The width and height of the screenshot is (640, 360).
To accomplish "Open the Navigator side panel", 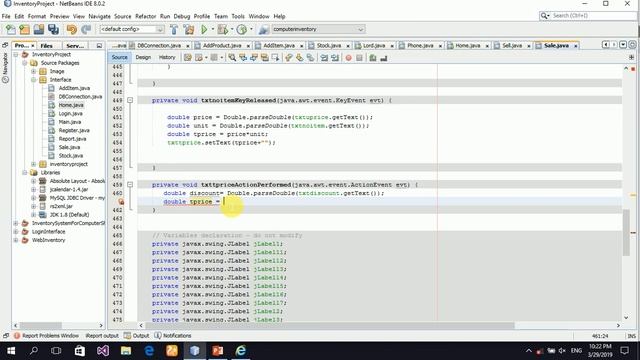I will [x=5, y=68].
